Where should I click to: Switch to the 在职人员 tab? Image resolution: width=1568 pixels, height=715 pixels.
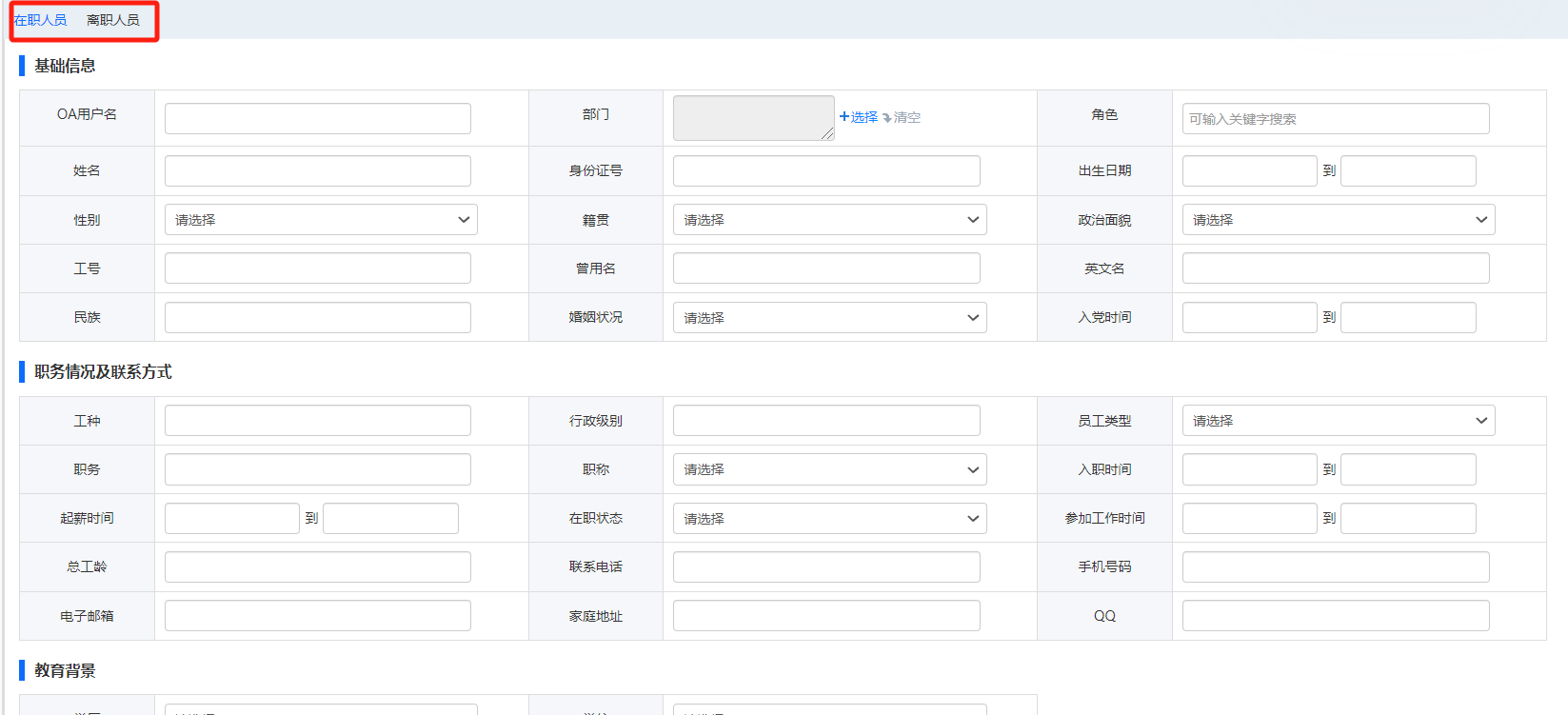click(40, 20)
